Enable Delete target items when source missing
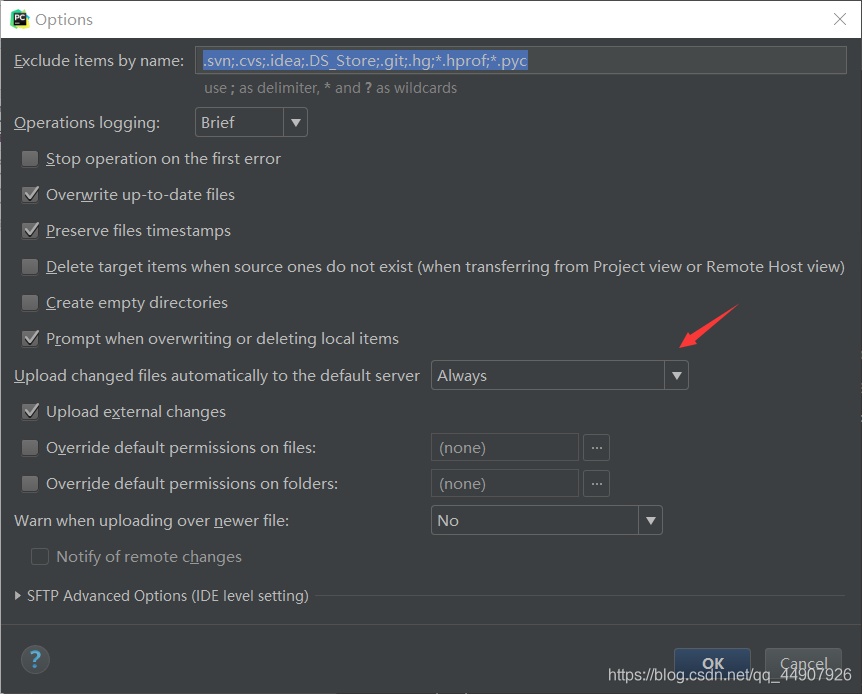 pyautogui.click(x=30, y=267)
